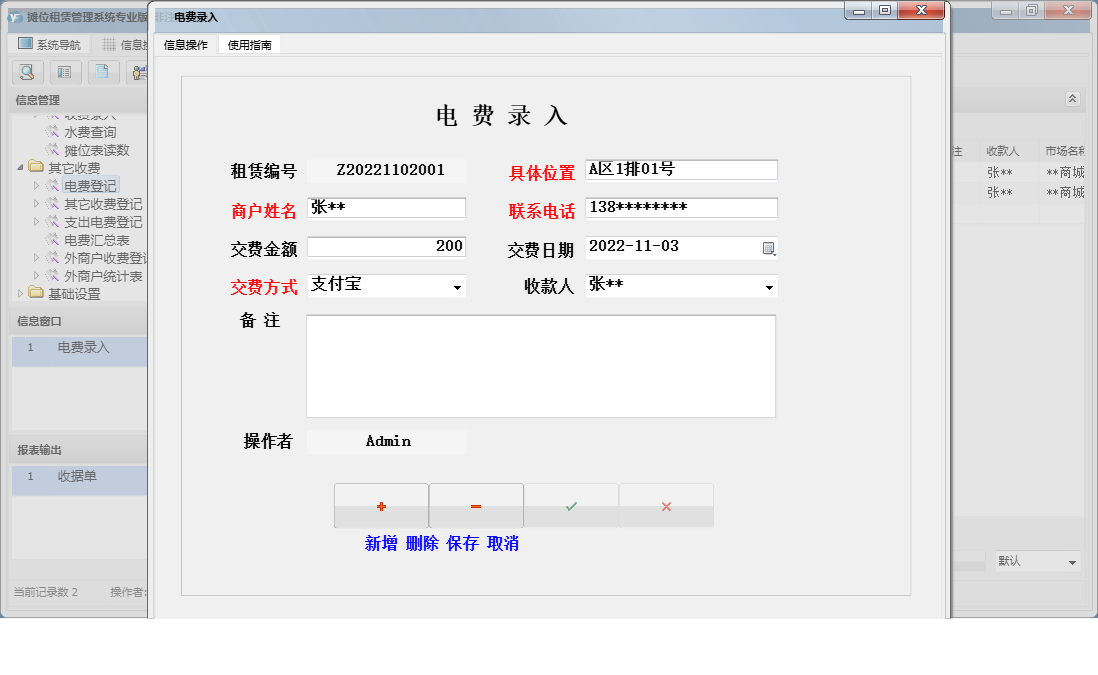The width and height of the screenshot is (1098, 675).
Task: Click the red X cancel button
Action: coord(666,506)
